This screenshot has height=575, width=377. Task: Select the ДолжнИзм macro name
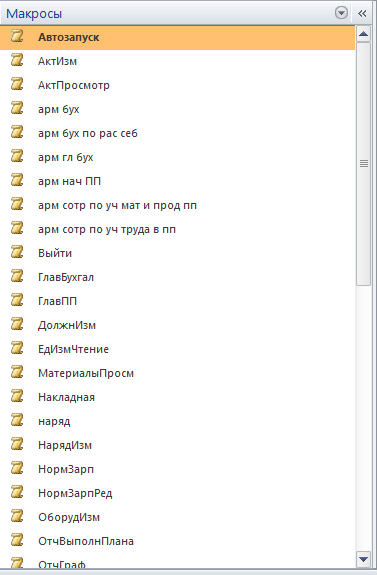67,325
